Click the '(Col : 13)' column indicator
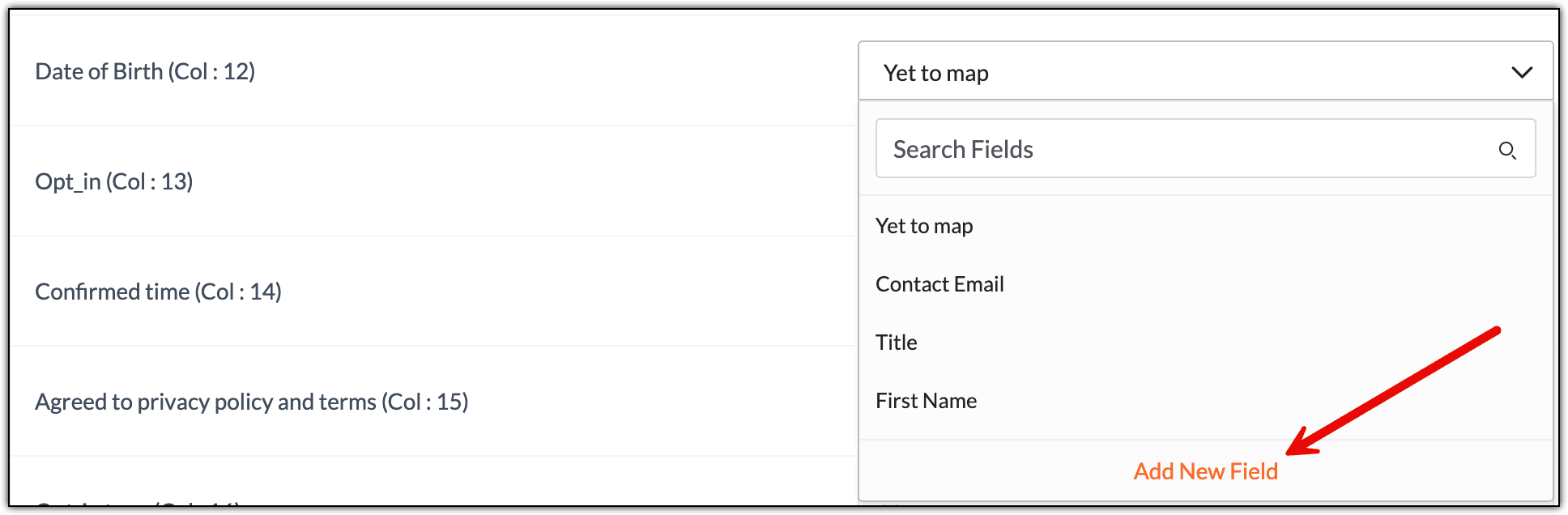Screen dimensions: 1568x515 click(x=149, y=181)
